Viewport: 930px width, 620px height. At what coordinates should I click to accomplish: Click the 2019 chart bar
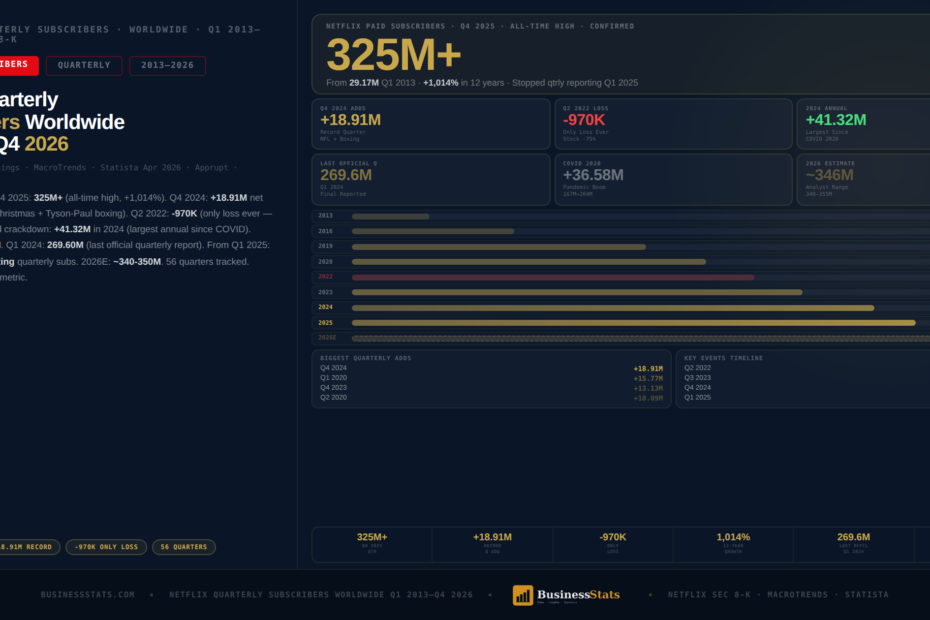click(x=499, y=247)
